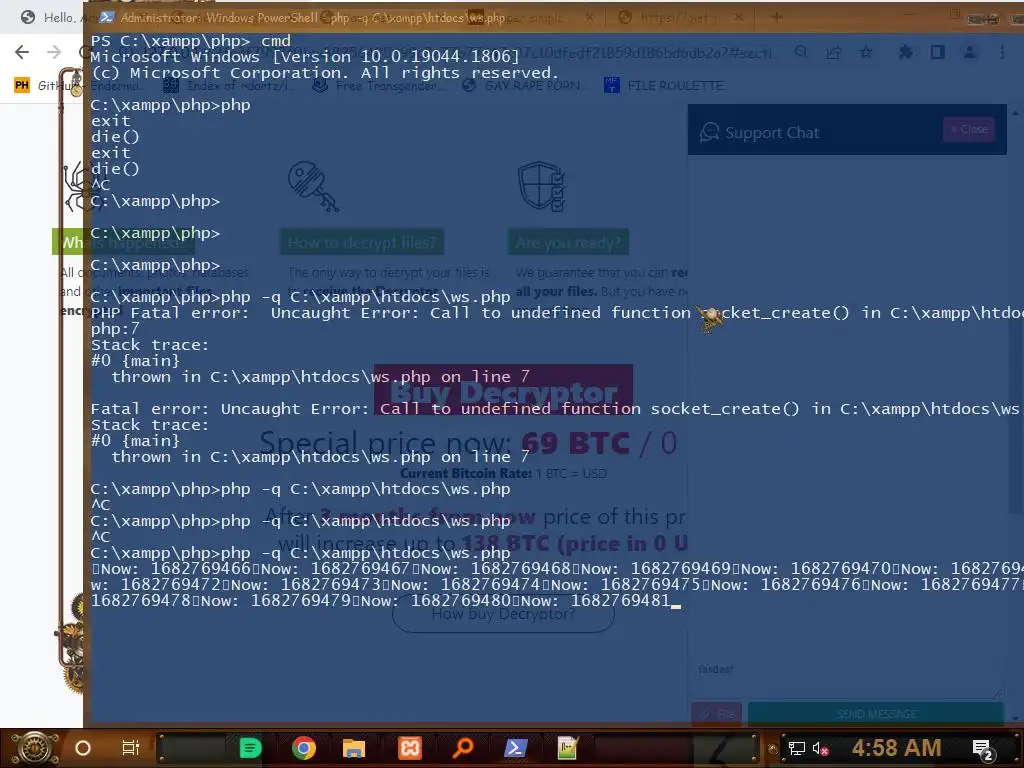Open the Chrome extensions puzzle icon
Viewport: 1024px width, 768px height.
point(905,52)
